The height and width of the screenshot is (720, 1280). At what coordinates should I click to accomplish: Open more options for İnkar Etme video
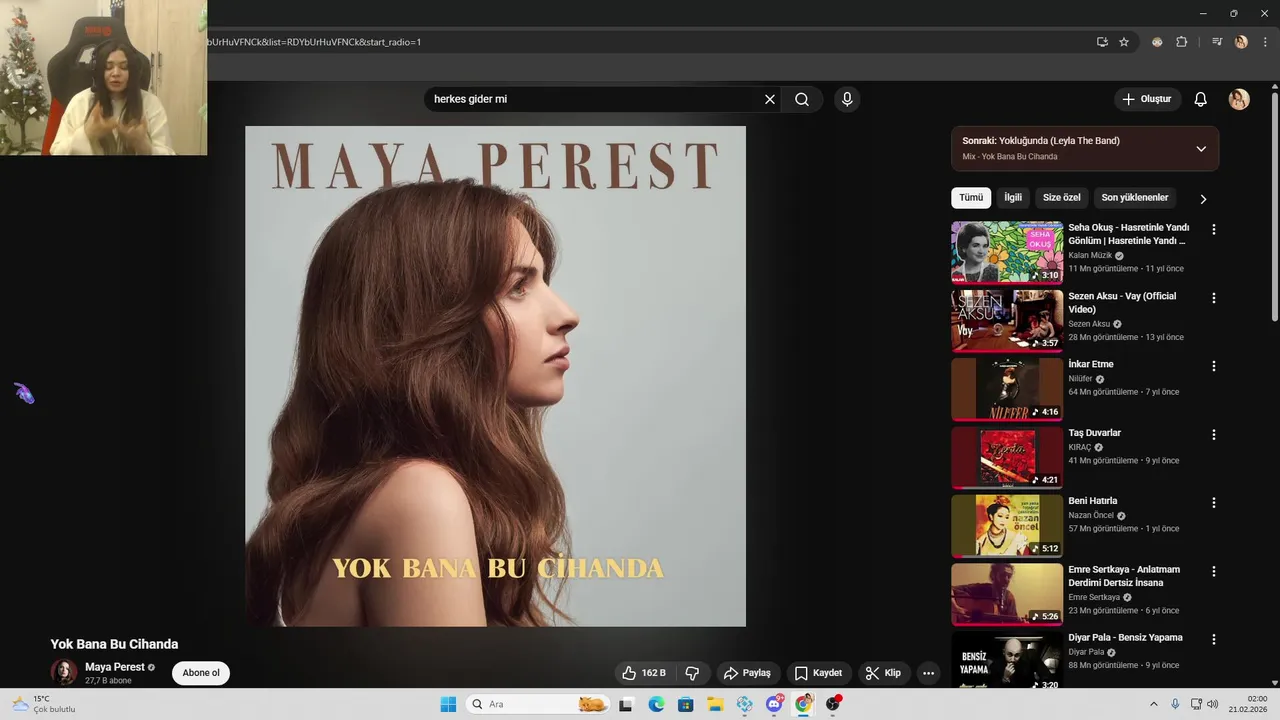click(1214, 366)
